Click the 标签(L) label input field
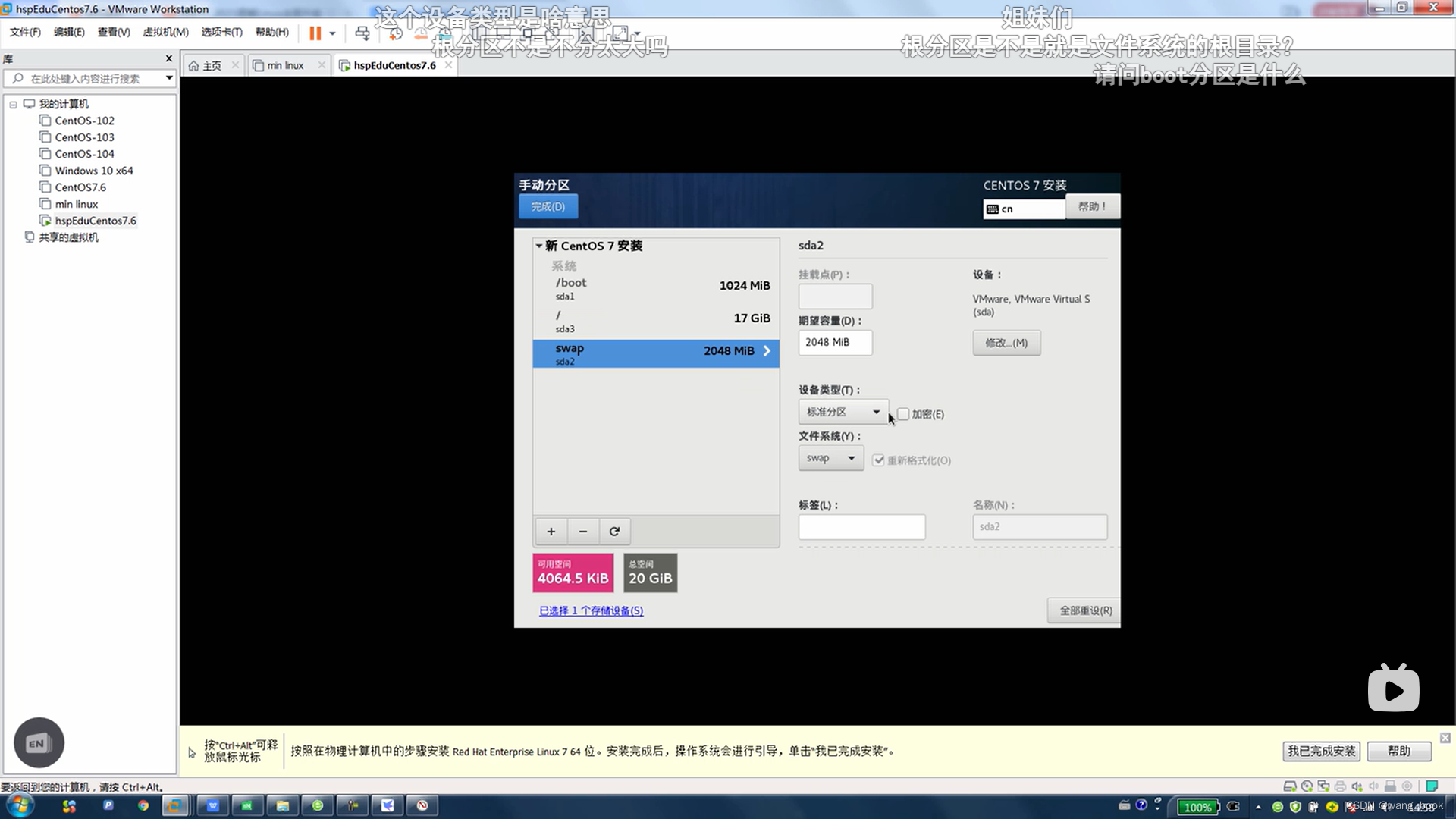1456x819 pixels. click(x=861, y=526)
